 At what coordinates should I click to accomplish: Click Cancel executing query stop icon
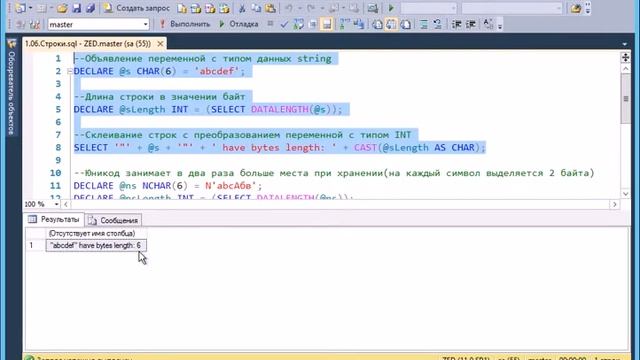pos(270,24)
